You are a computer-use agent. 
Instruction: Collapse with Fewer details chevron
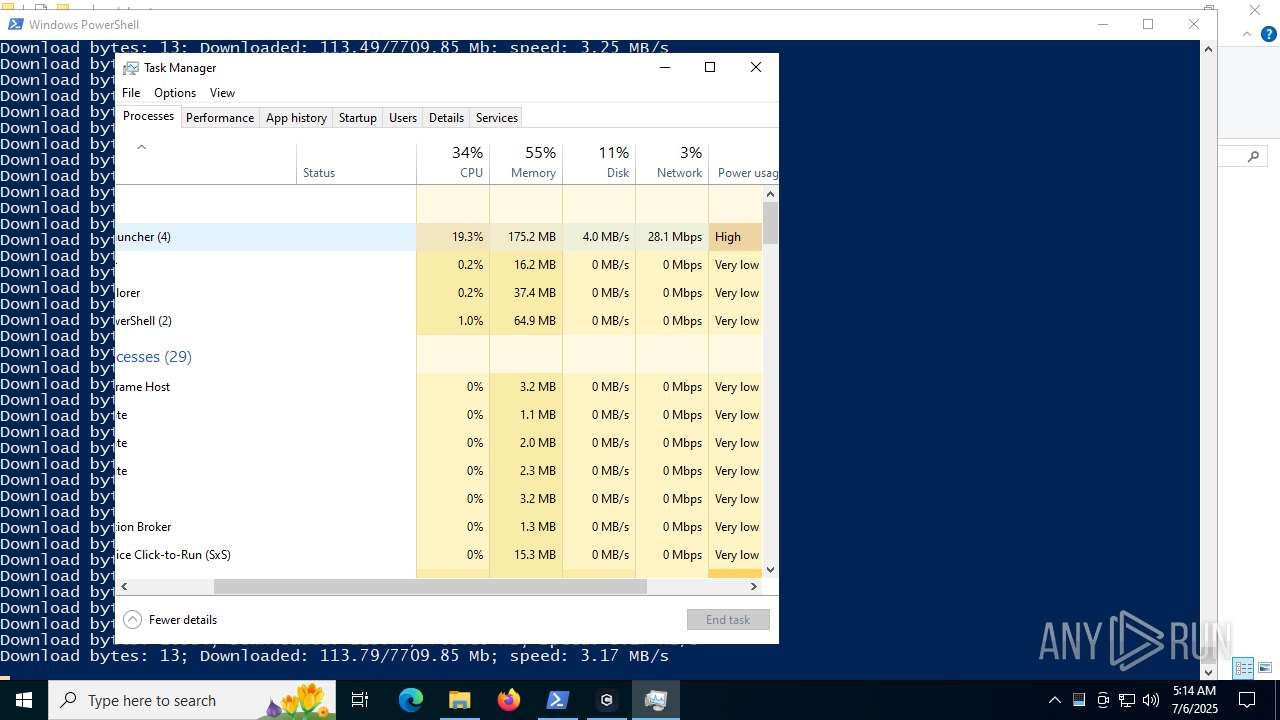(x=132, y=619)
